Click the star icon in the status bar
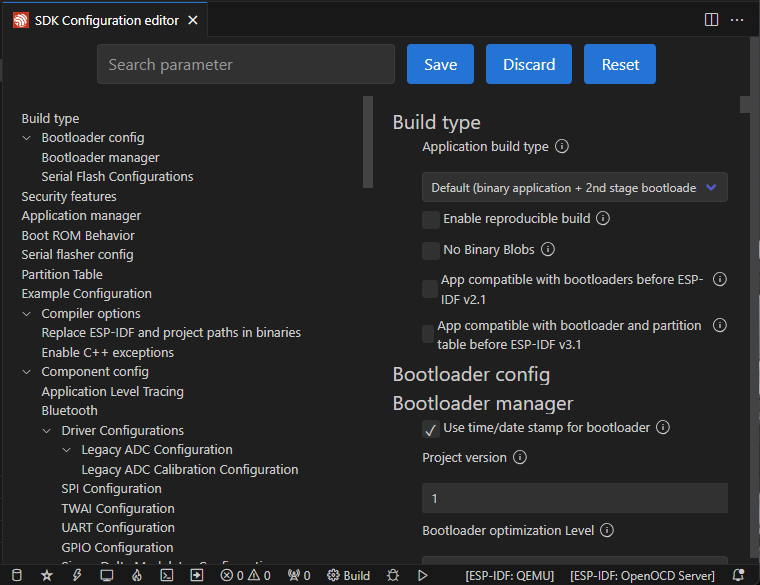This screenshot has height=585, width=760. 47,575
